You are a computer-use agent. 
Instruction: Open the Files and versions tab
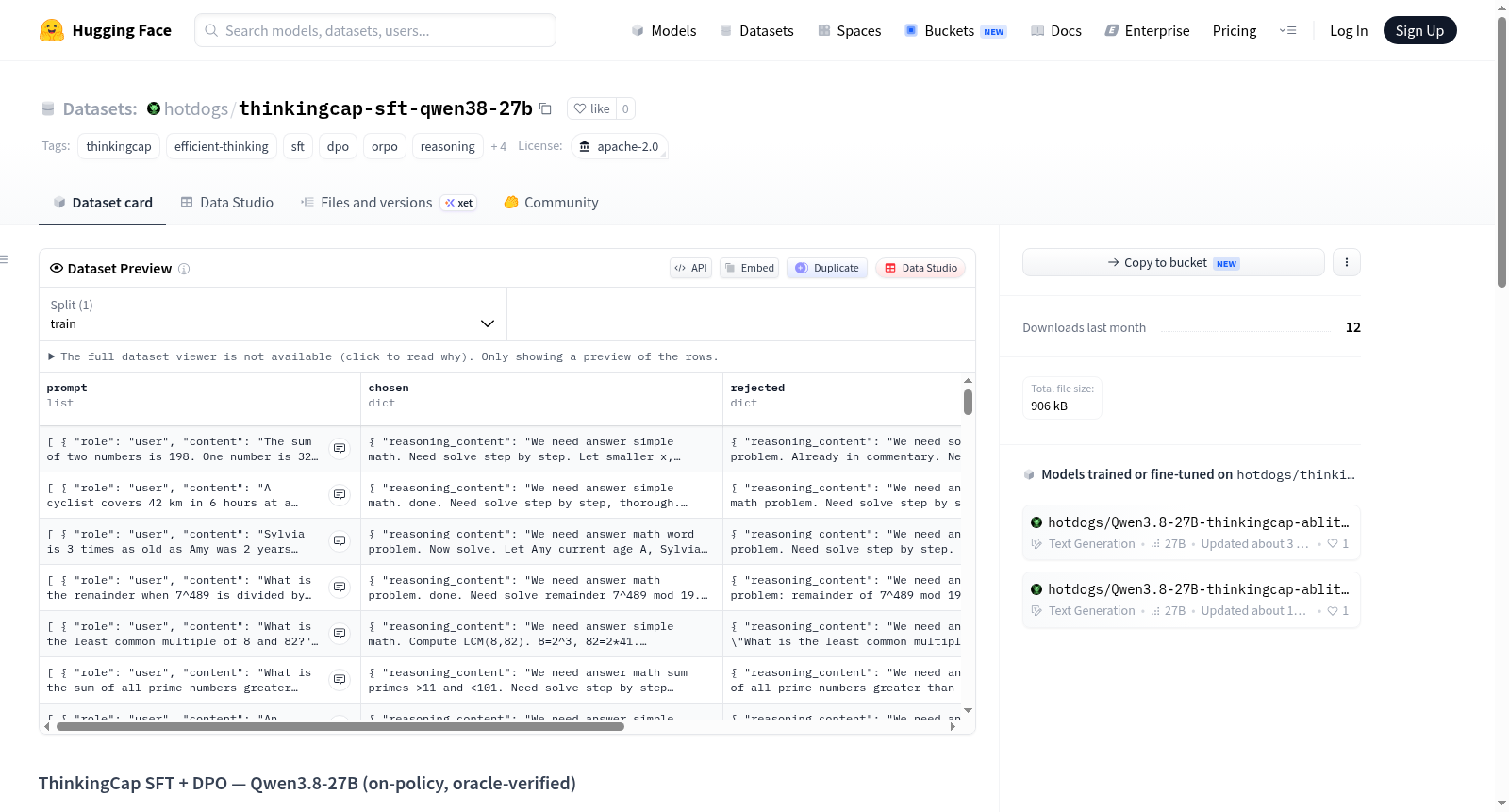pos(389,203)
